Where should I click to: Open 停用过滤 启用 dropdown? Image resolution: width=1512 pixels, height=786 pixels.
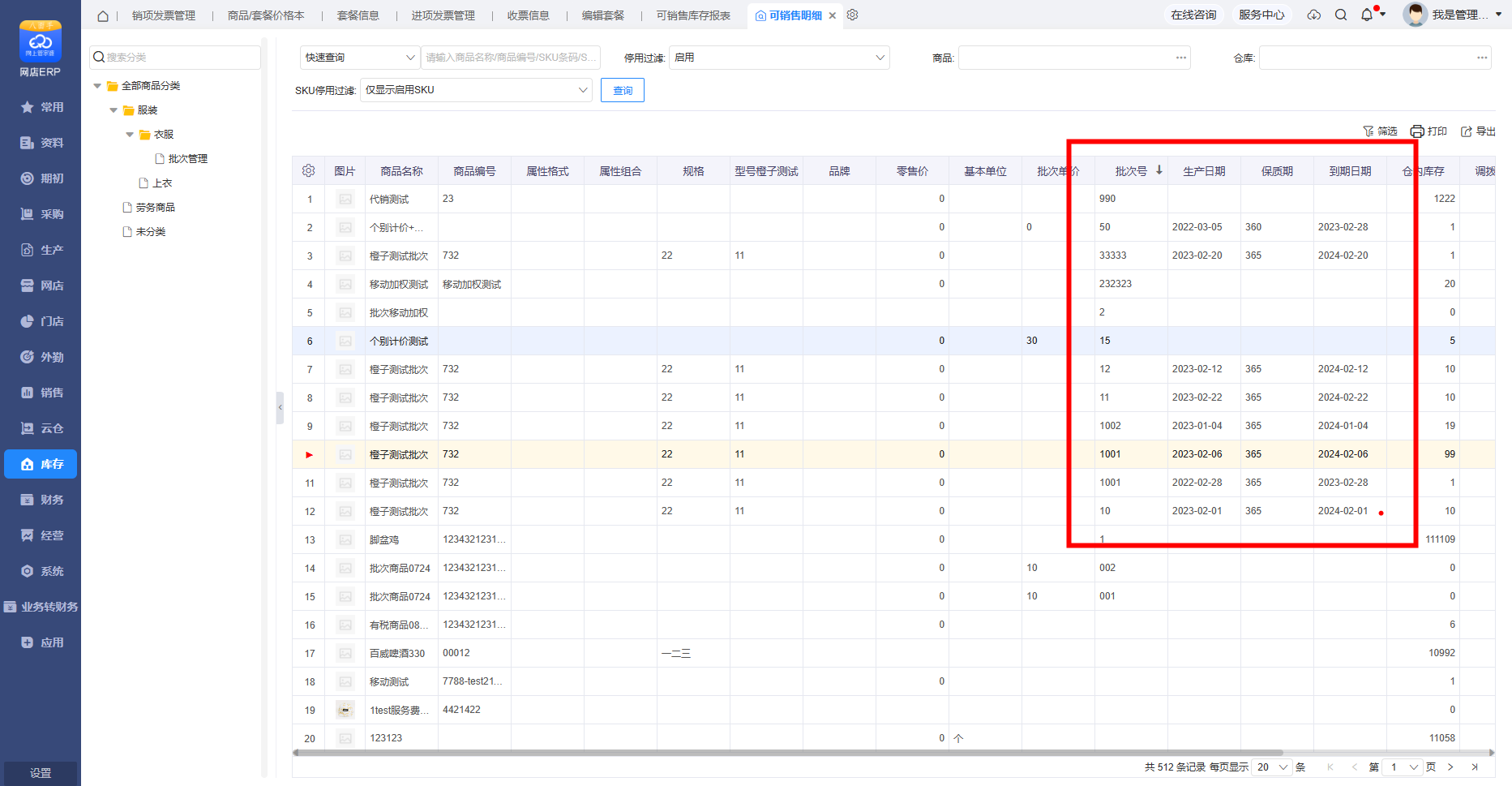[x=779, y=58]
